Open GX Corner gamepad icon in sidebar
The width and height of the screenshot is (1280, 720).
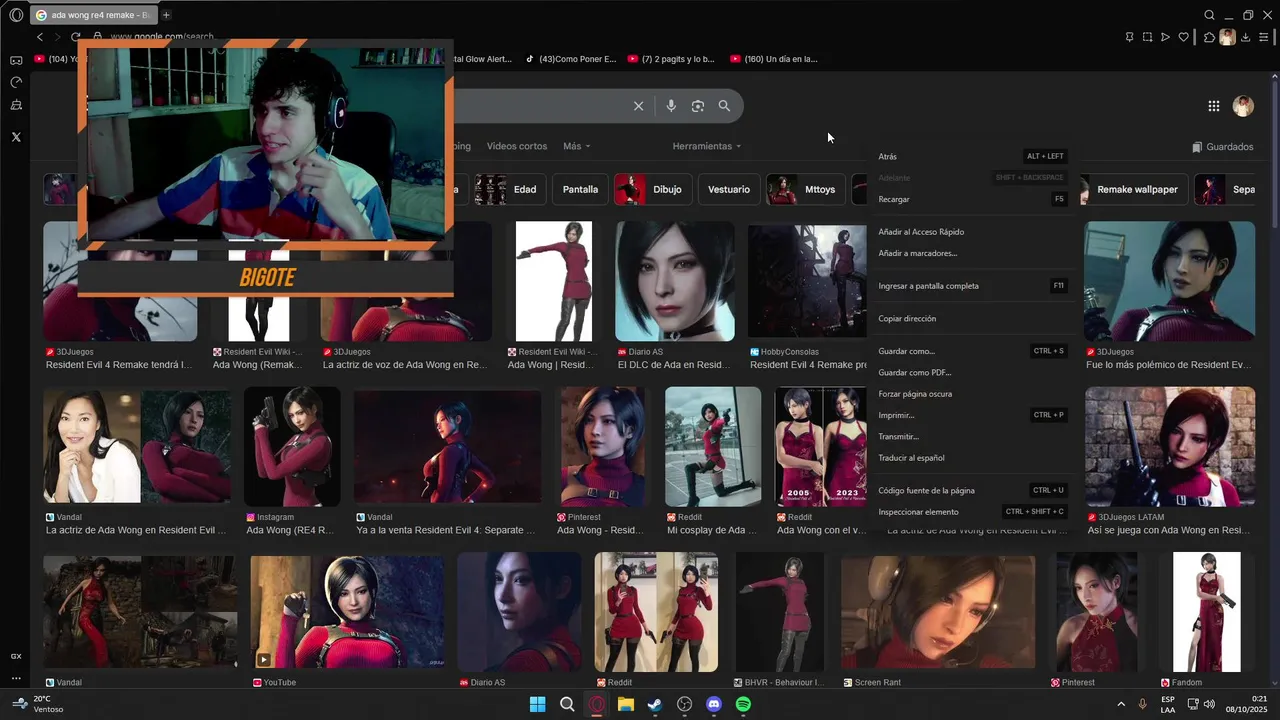[16, 60]
